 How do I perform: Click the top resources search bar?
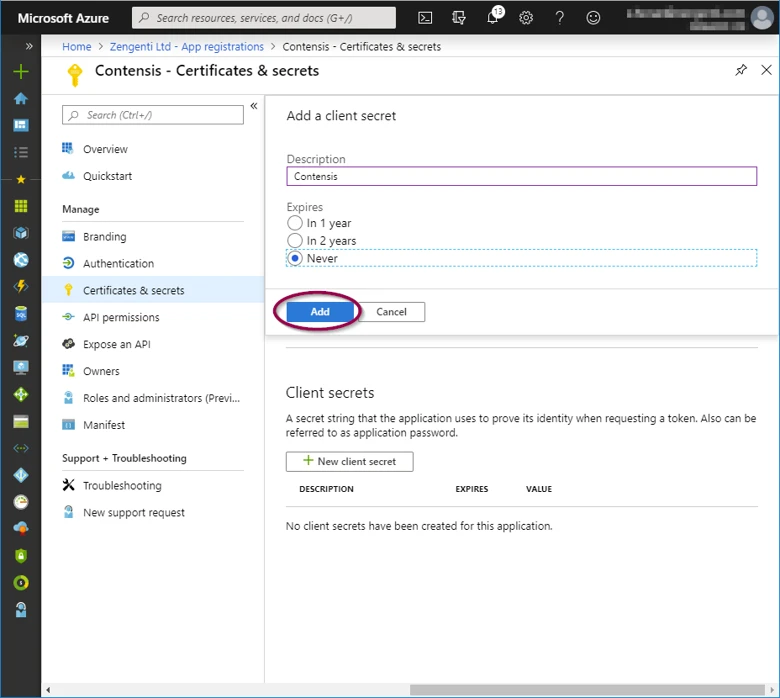click(264, 18)
